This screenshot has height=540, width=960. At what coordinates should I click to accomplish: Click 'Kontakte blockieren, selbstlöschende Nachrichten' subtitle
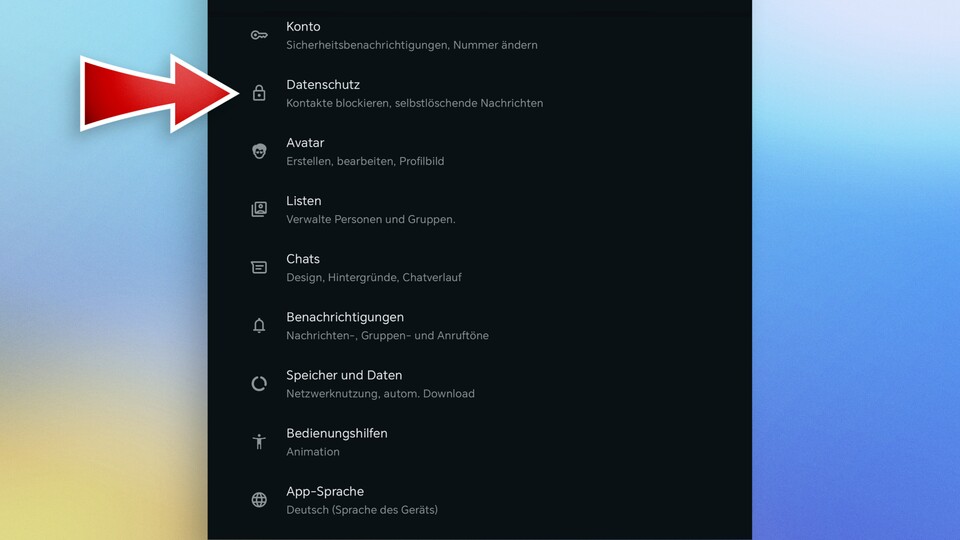(x=415, y=103)
